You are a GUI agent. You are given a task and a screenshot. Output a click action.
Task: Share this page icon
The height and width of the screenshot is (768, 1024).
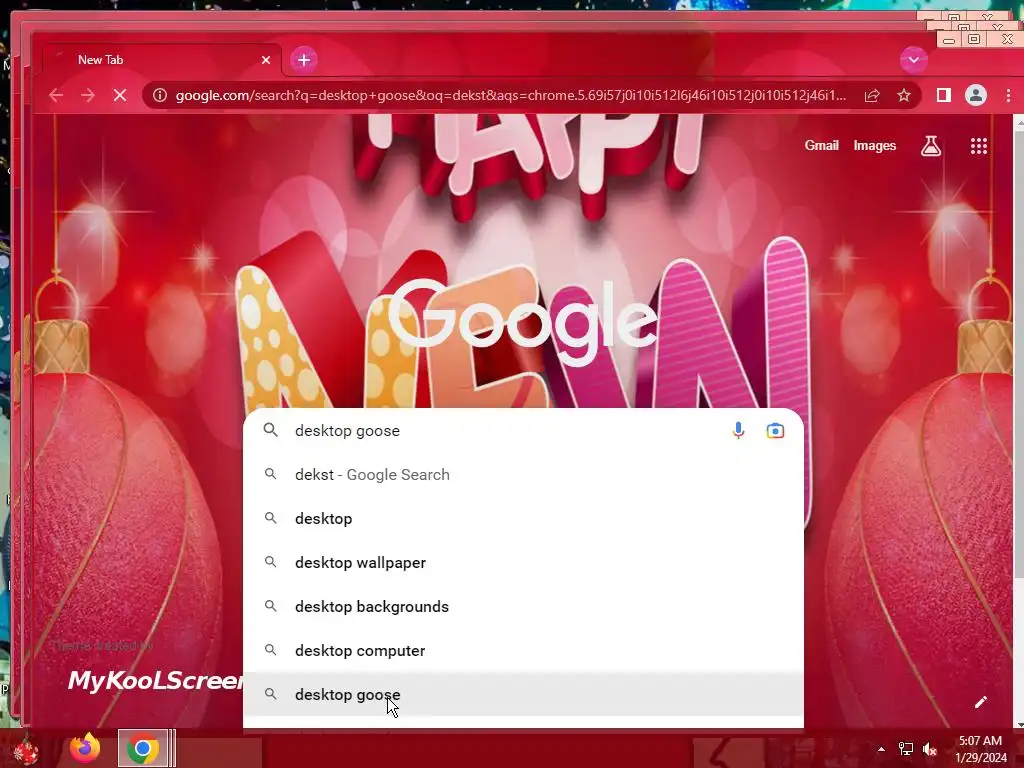[872, 95]
